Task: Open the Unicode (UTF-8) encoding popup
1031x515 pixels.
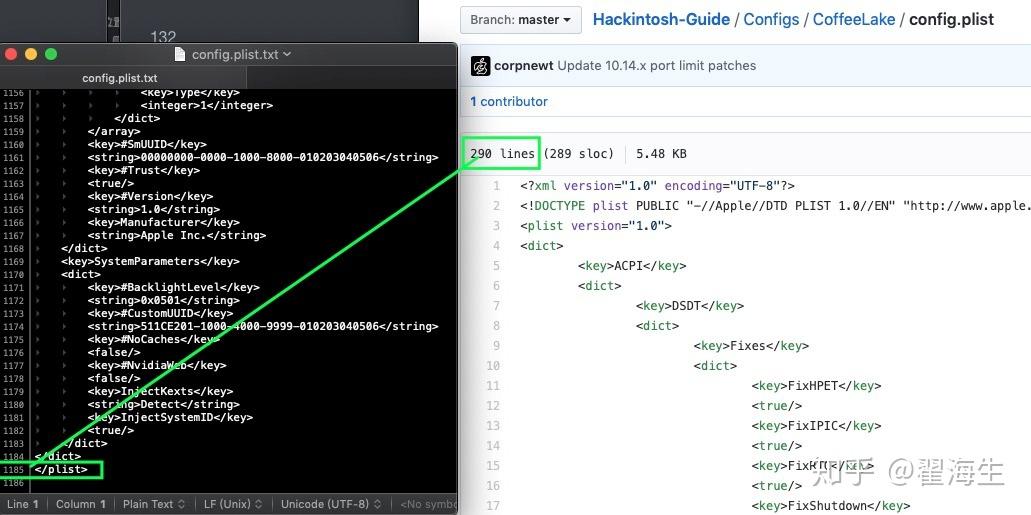Action: pyautogui.click(x=331, y=504)
